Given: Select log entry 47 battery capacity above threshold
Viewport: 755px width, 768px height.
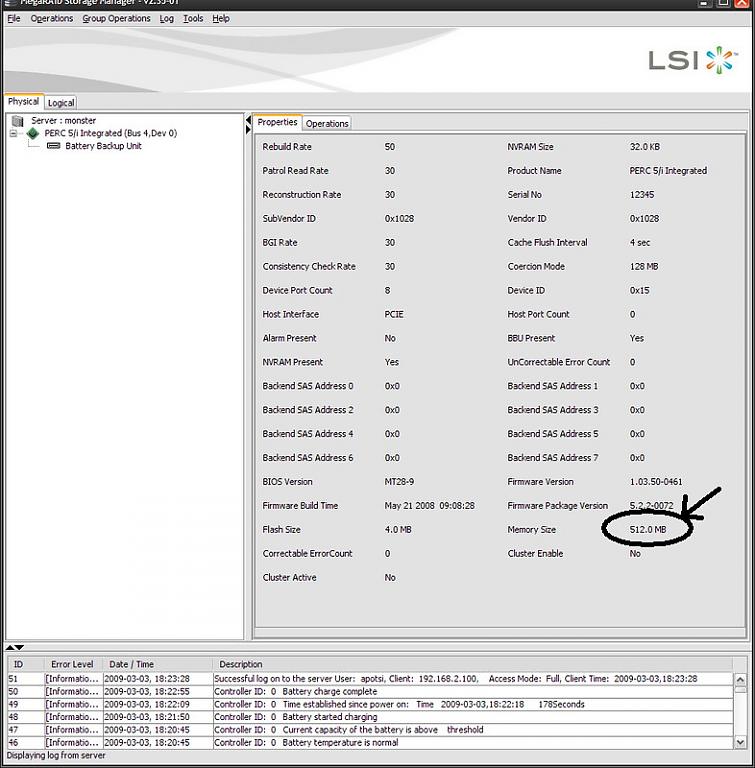Looking at the screenshot, I should [370, 730].
